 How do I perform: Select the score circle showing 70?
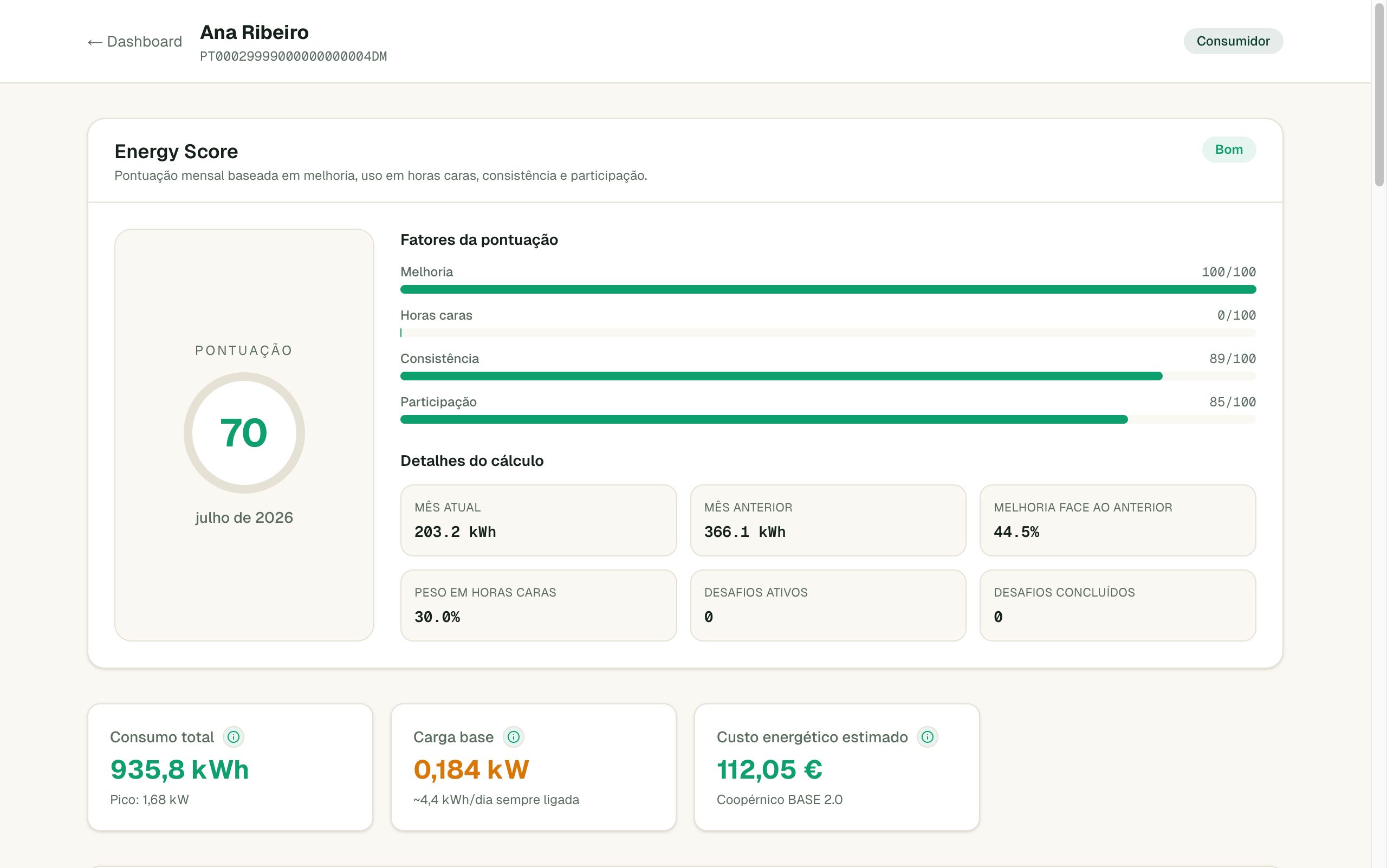click(x=244, y=433)
